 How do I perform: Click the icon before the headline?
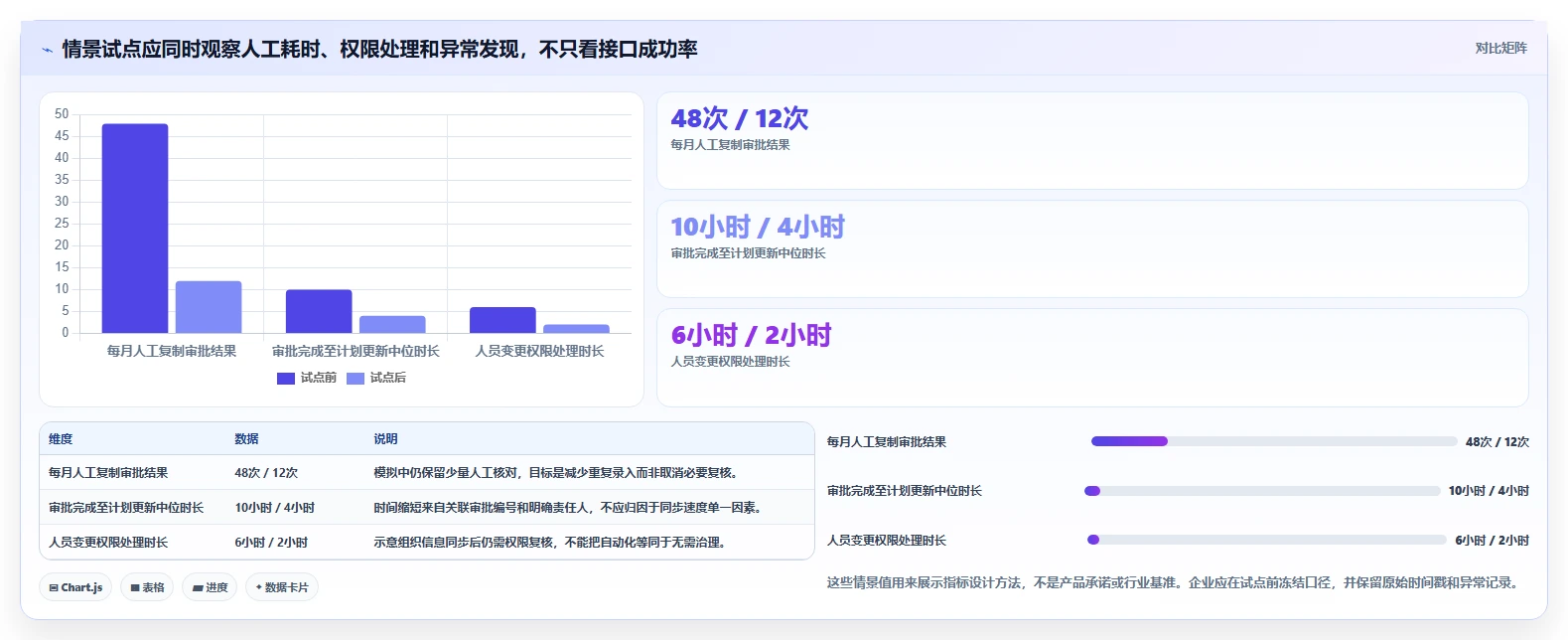tap(47, 50)
